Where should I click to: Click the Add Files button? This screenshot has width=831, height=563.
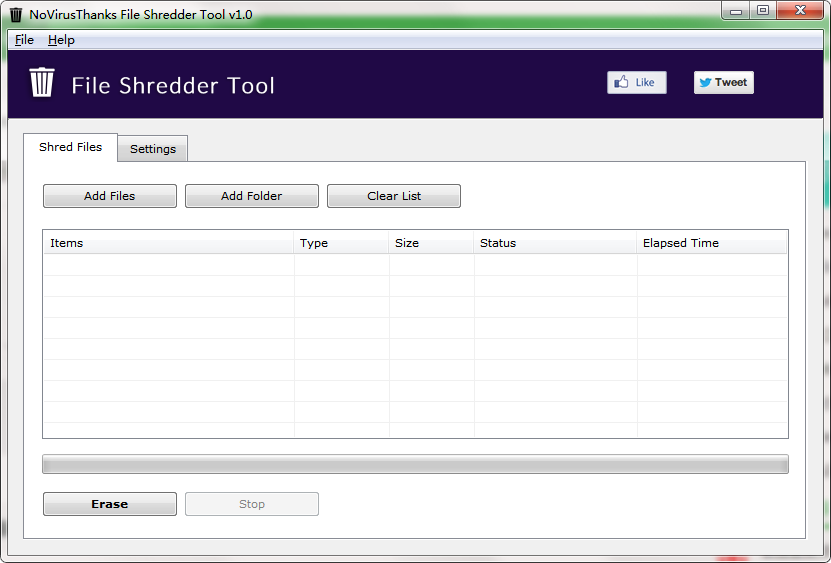(x=110, y=196)
